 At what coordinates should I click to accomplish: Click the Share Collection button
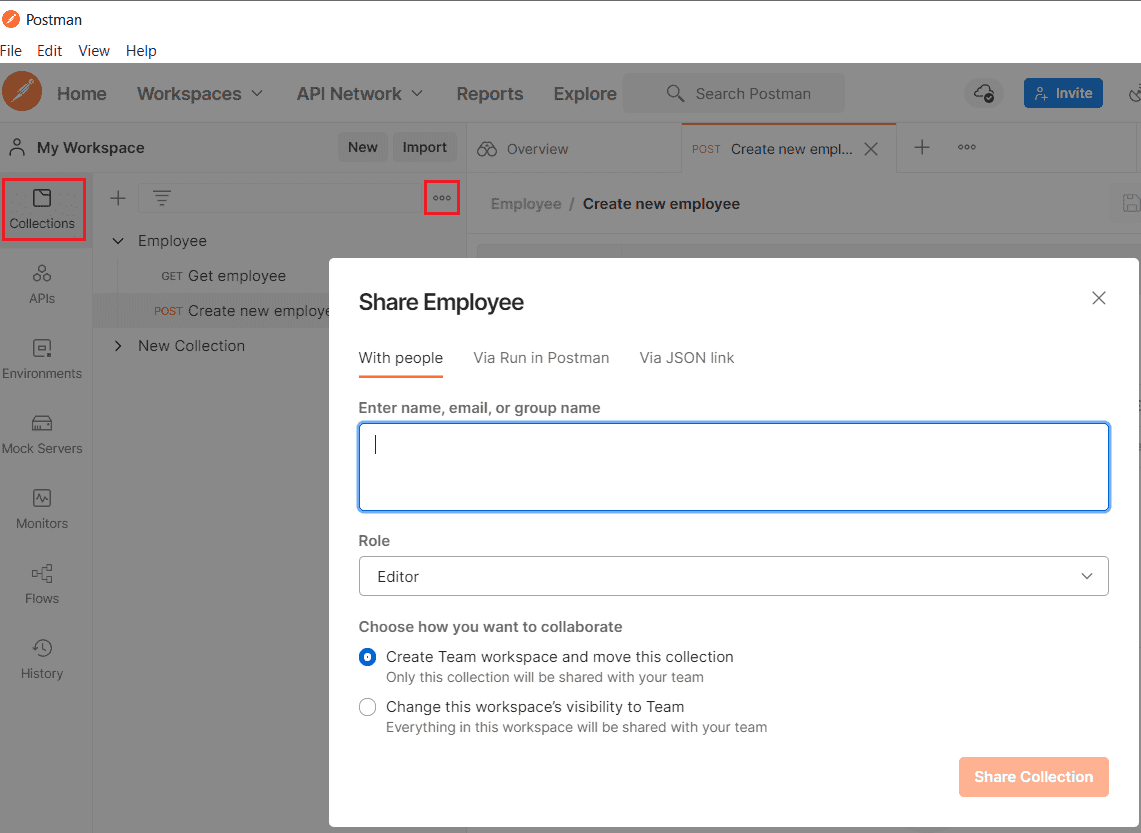(x=1033, y=777)
